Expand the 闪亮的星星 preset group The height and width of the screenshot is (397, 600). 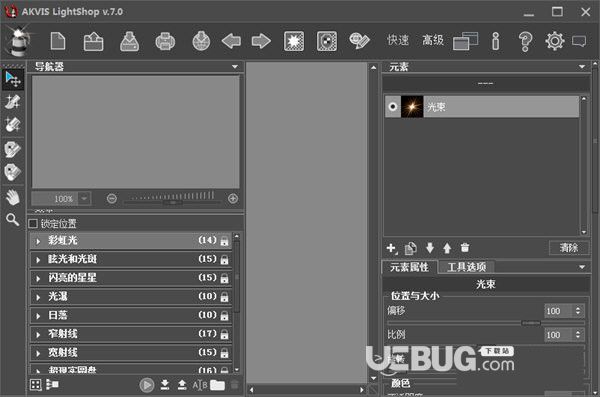[38, 279]
